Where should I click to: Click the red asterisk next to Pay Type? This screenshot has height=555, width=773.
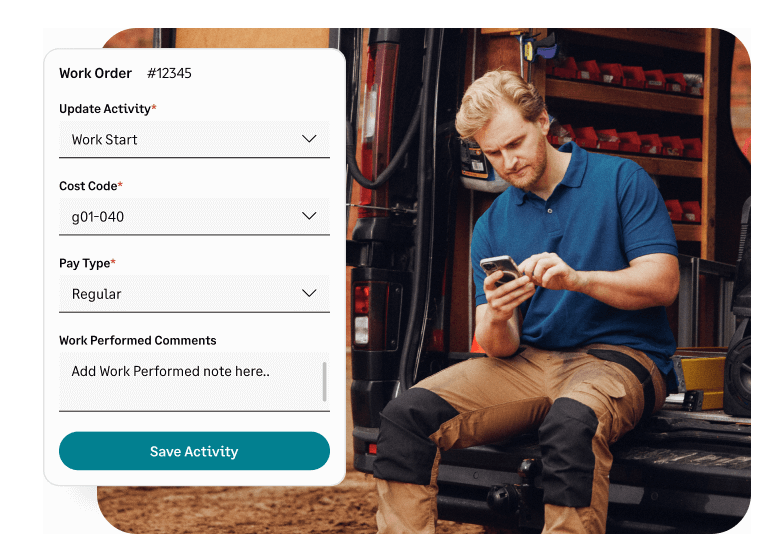(113, 261)
